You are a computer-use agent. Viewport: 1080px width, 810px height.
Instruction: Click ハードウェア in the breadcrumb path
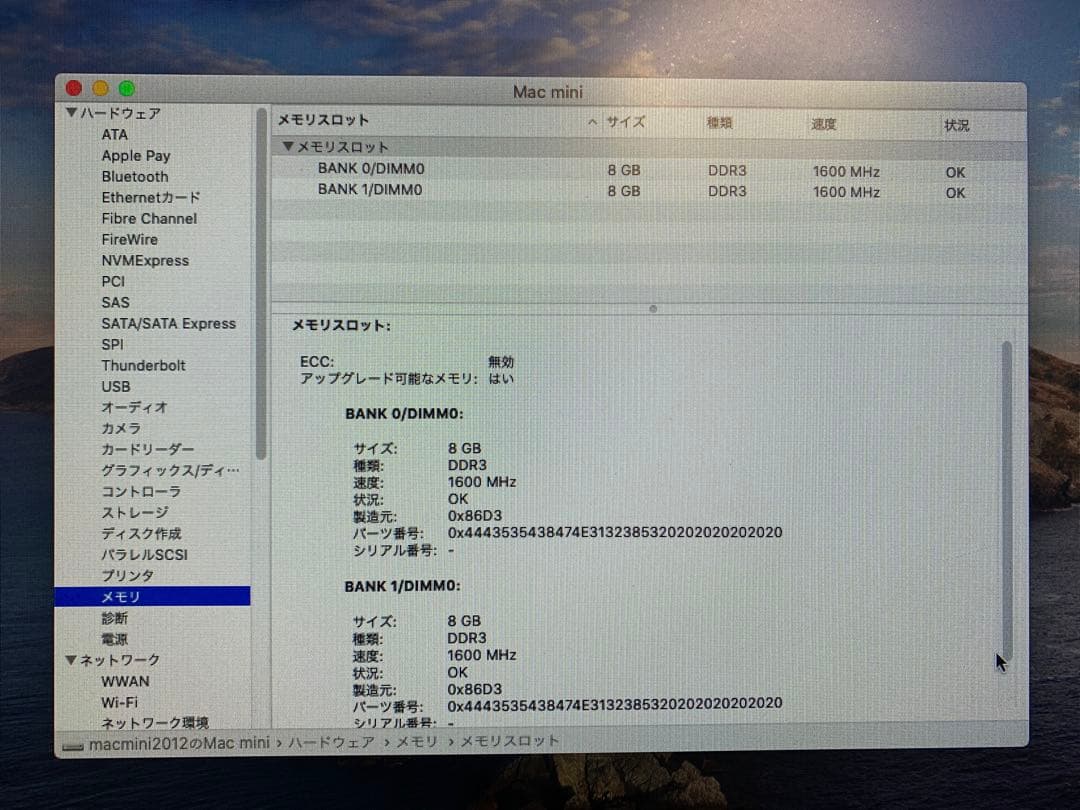(x=332, y=742)
